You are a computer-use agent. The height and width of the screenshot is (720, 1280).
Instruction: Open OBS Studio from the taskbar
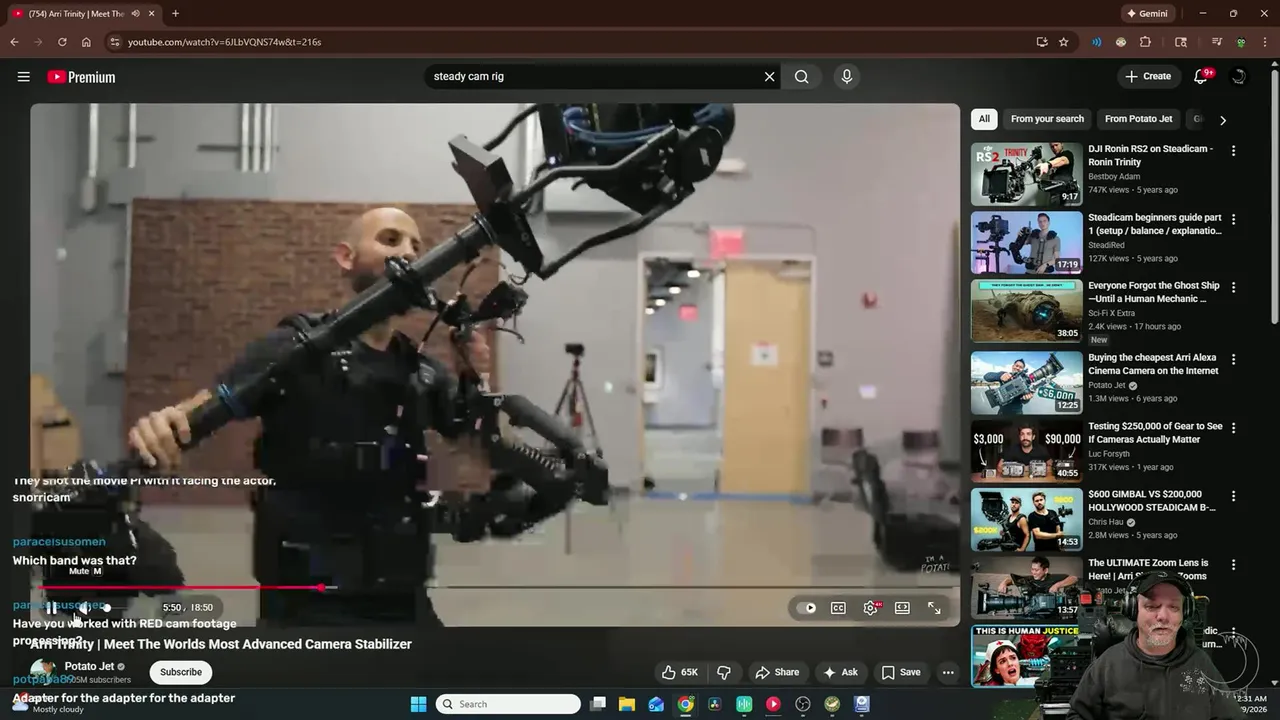803,704
